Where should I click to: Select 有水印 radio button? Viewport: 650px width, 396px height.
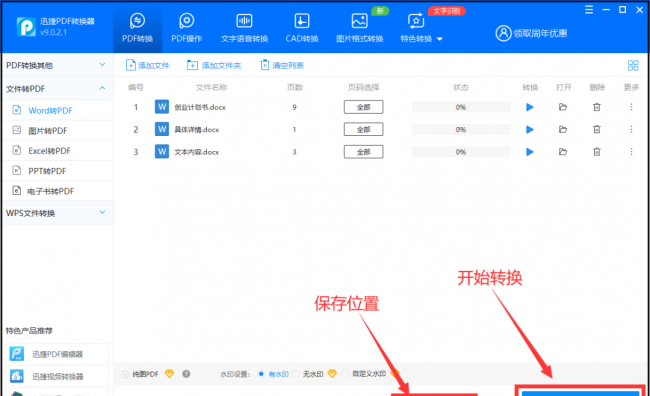tap(261, 374)
